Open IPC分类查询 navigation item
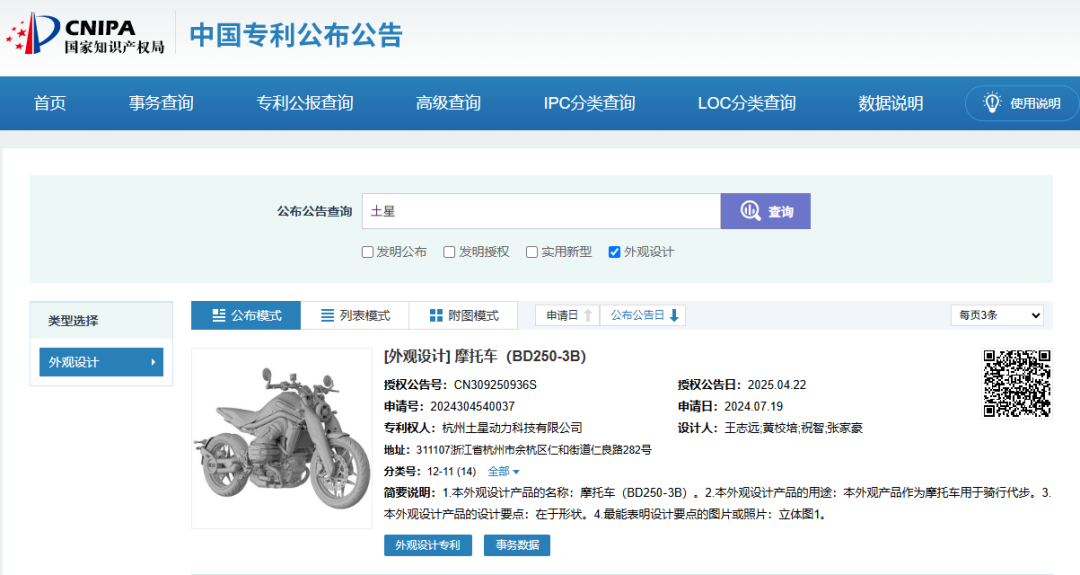1080x575 pixels. point(590,103)
